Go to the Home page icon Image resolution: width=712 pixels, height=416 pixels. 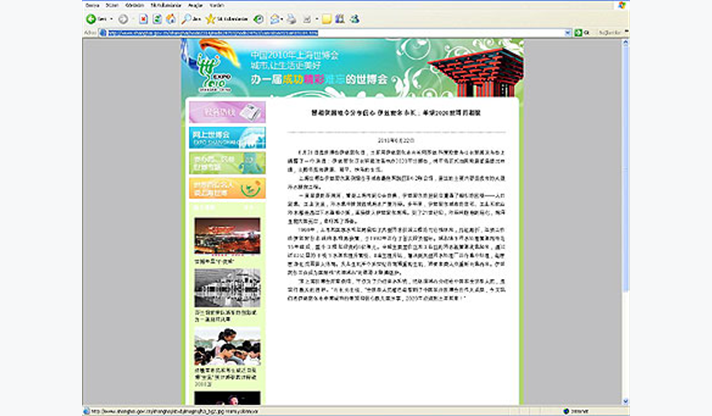pyautogui.click(x=172, y=19)
